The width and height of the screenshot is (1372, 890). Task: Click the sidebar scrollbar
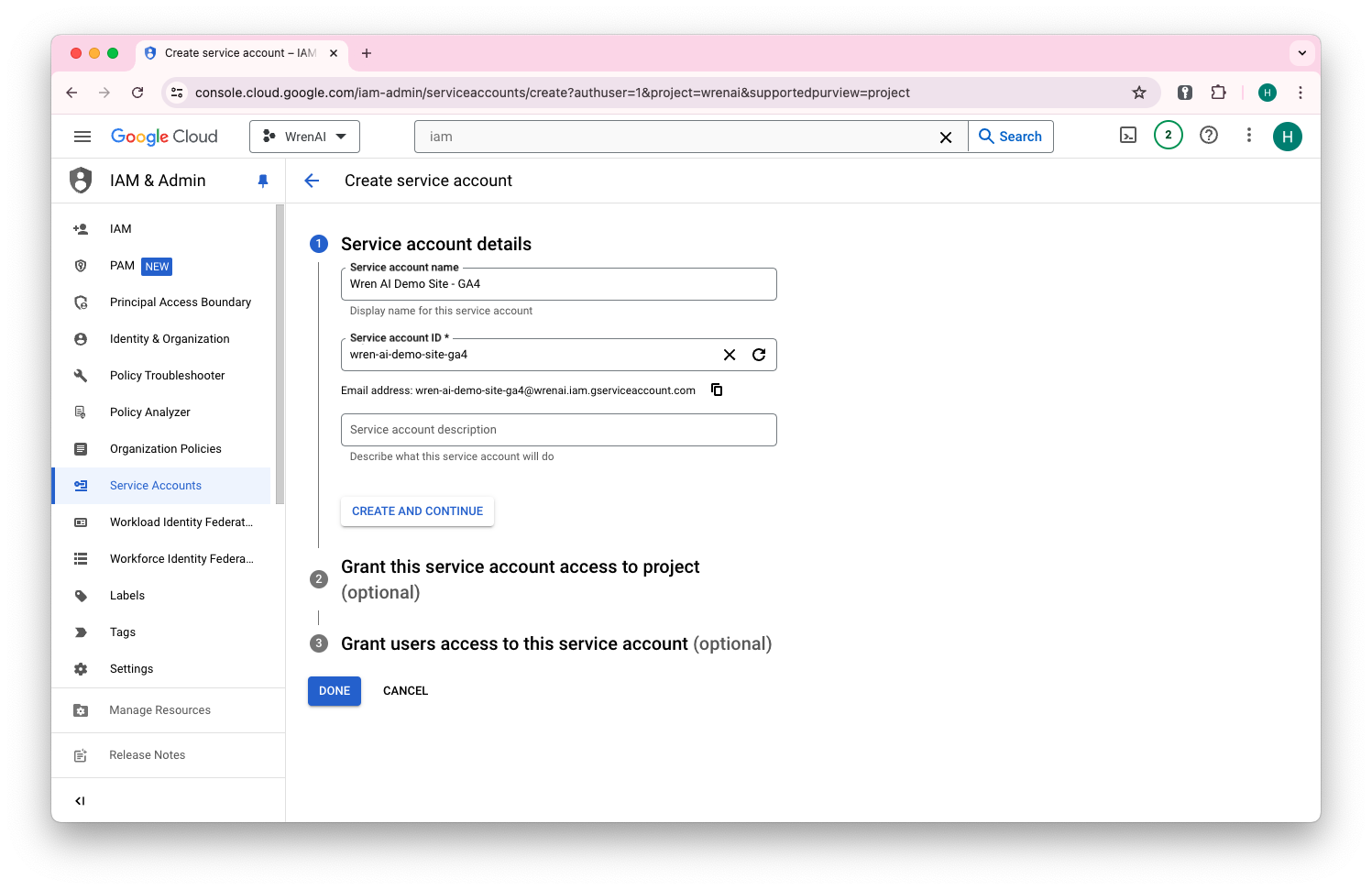click(280, 354)
